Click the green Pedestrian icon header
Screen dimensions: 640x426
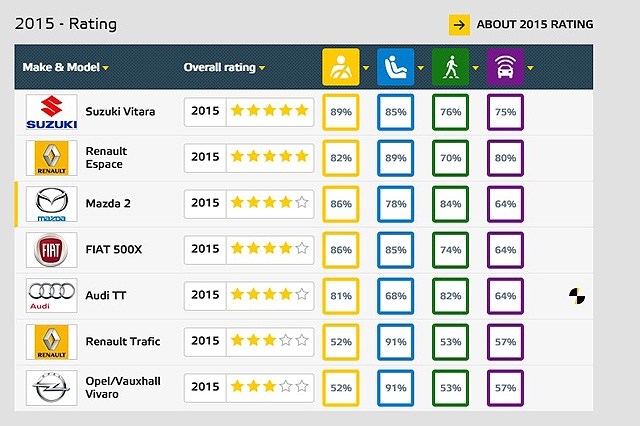(451, 67)
